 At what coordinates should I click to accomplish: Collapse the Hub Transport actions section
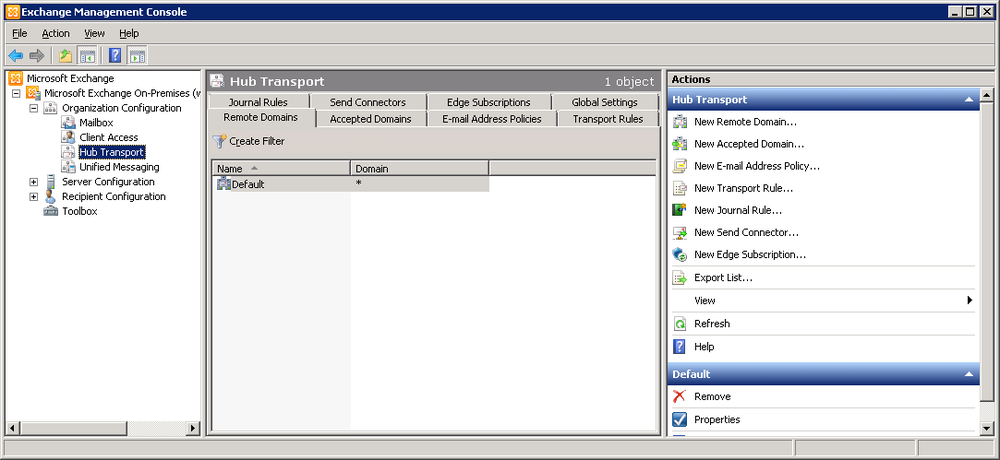click(x=969, y=100)
